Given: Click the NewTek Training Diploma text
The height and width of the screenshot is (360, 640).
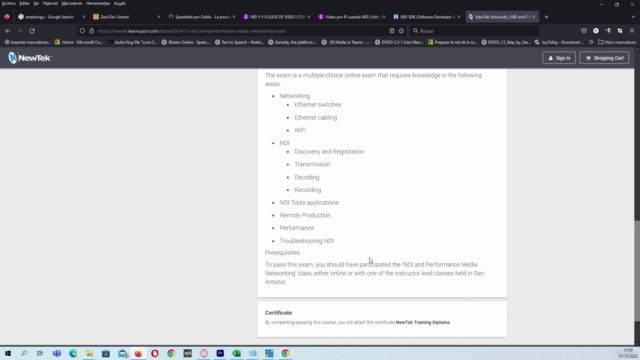Looking at the screenshot, I should pos(422,322).
